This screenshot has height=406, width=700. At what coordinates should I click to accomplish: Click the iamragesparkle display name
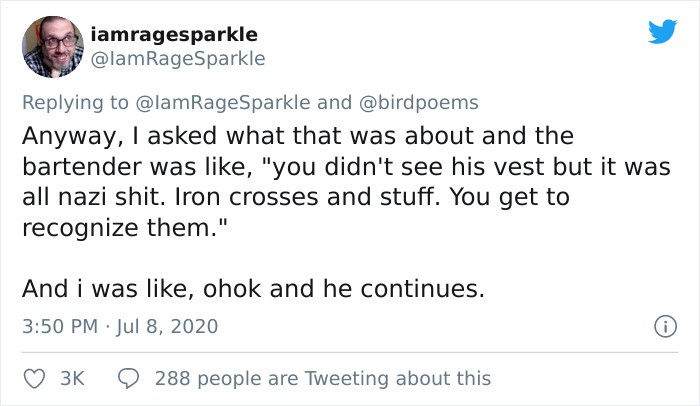(173, 35)
